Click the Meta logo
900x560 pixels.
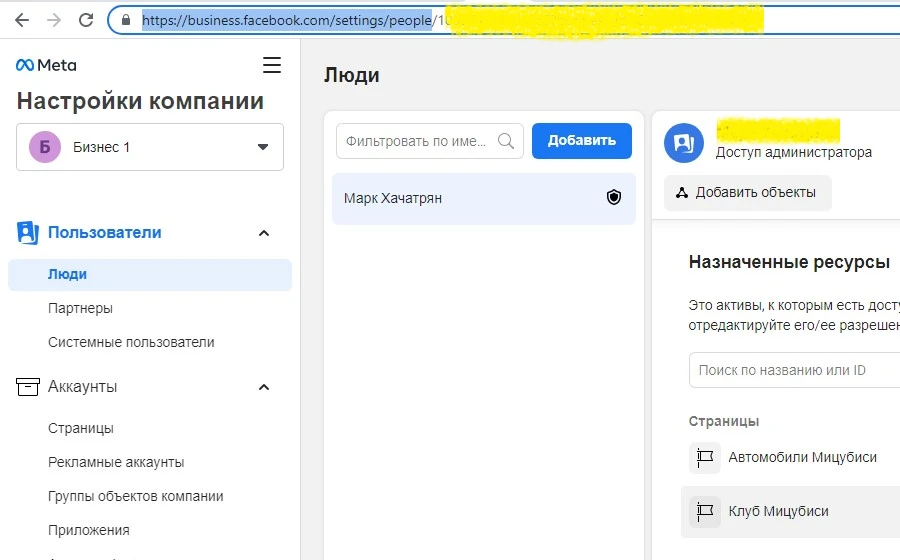click(46, 65)
